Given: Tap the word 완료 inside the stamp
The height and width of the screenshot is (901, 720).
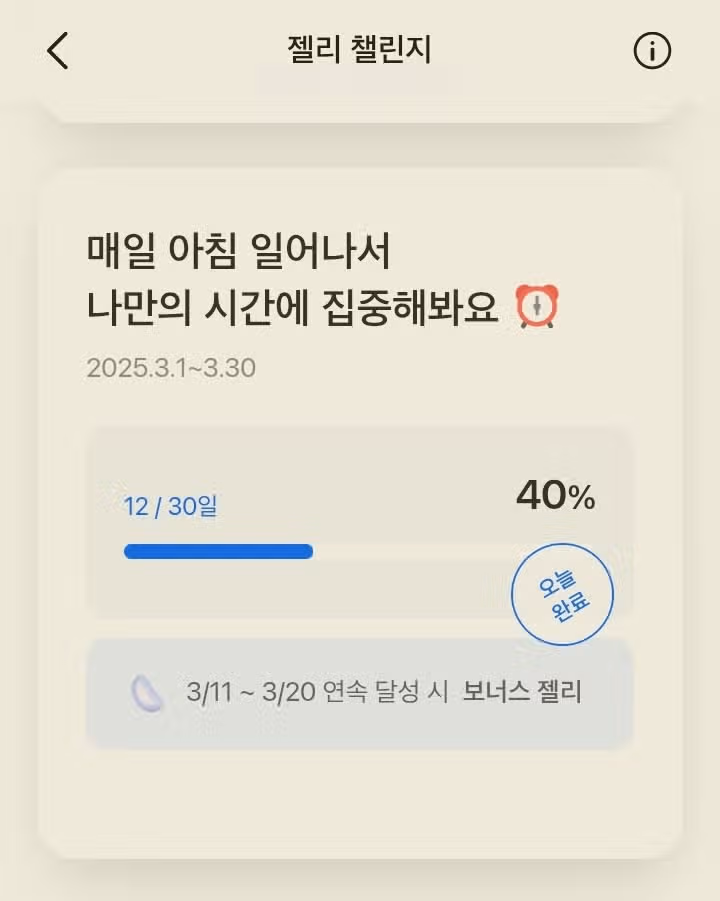Looking at the screenshot, I should (x=571, y=606).
